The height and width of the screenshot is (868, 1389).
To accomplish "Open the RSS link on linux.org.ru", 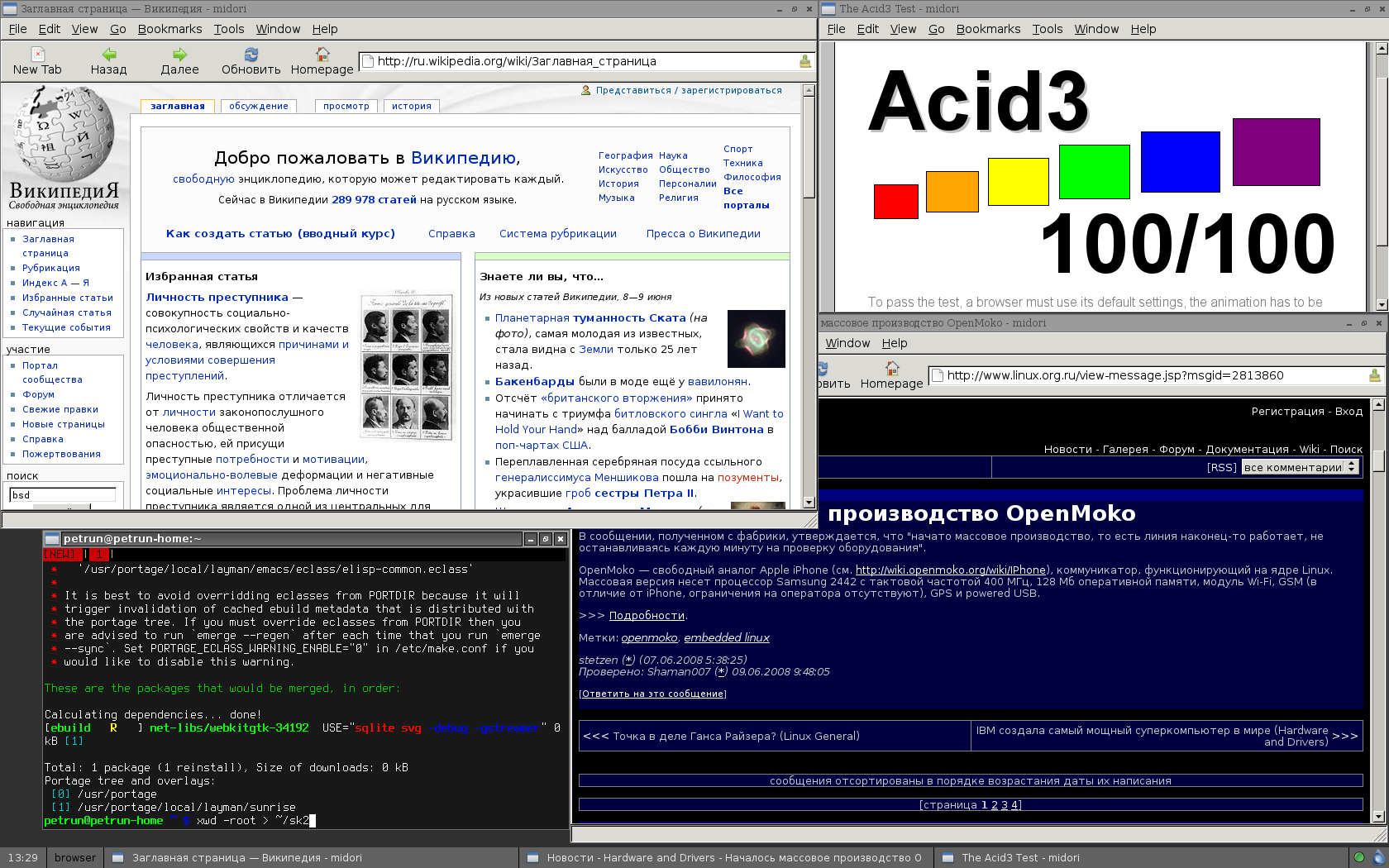I will 1222,468.
